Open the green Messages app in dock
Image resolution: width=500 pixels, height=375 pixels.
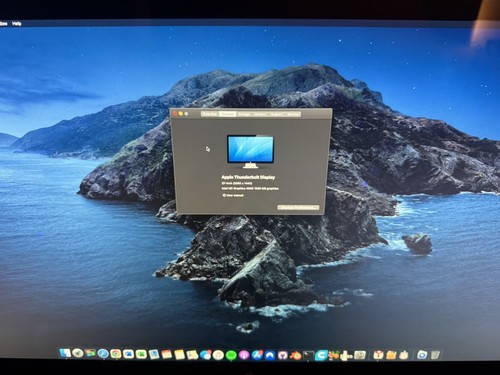pos(231,355)
